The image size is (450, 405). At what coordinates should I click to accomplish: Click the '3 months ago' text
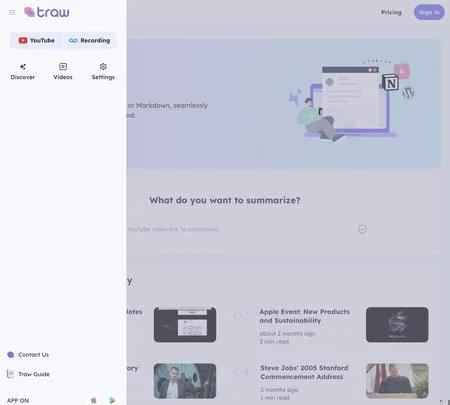point(279,390)
